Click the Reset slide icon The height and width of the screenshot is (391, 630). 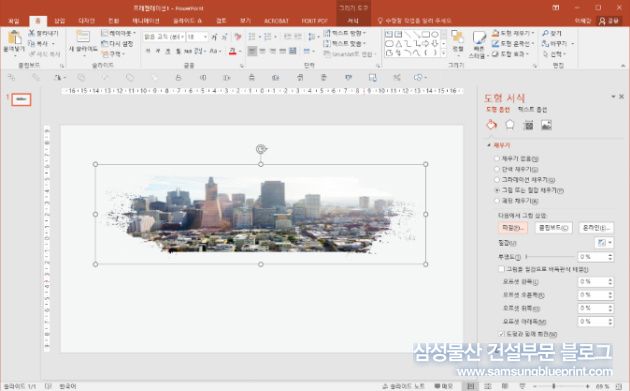click(104, 43)
